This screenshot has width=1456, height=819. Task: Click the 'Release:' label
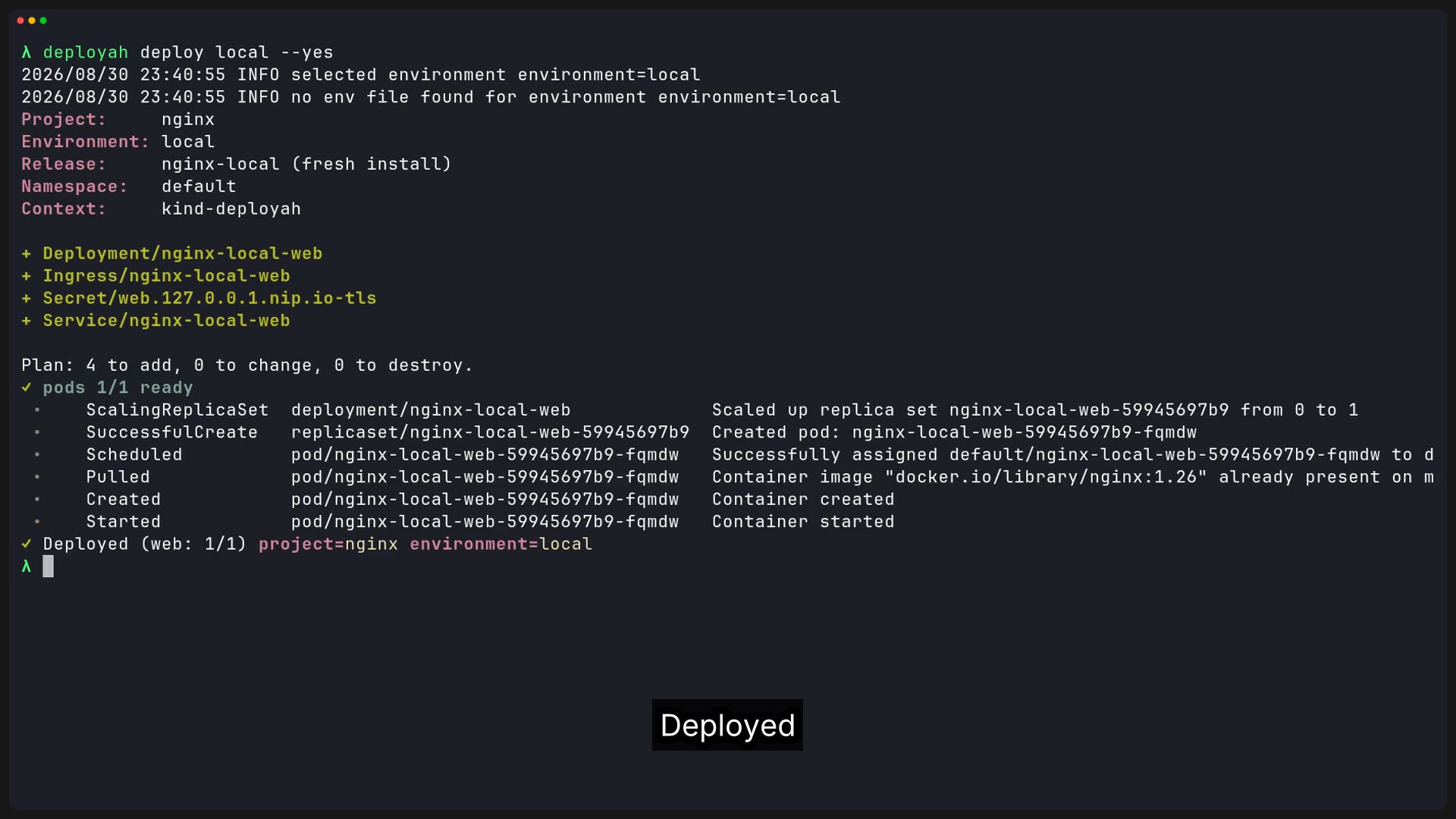64,165
